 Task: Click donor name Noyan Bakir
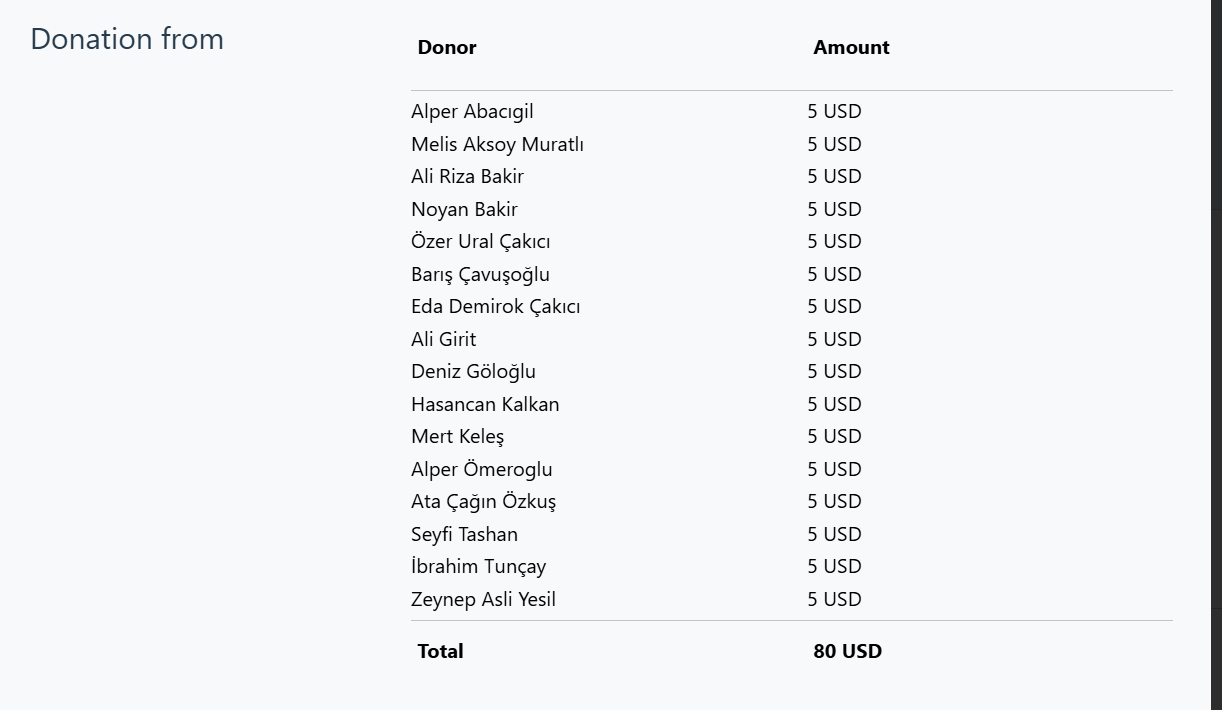coord(464,209)
